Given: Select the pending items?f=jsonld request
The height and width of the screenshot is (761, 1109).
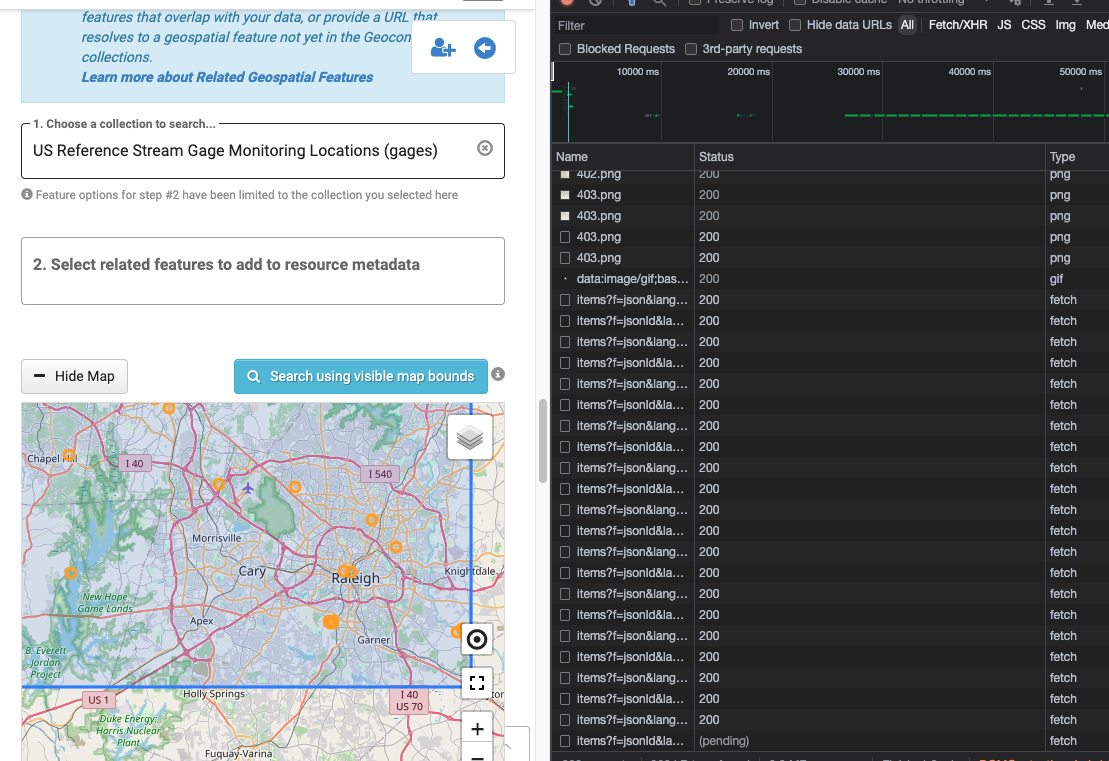Looking at the screenshot, I should [x=830, y=740].
